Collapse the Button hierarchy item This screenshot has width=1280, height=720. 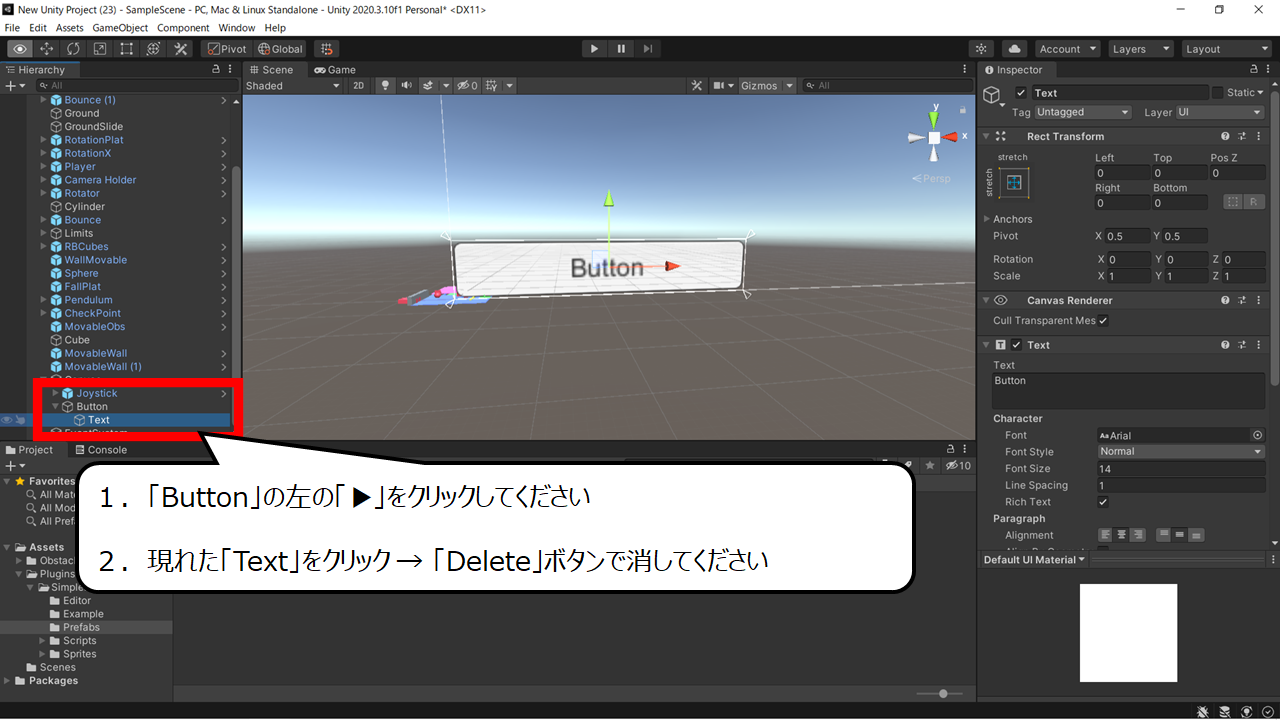56,407
